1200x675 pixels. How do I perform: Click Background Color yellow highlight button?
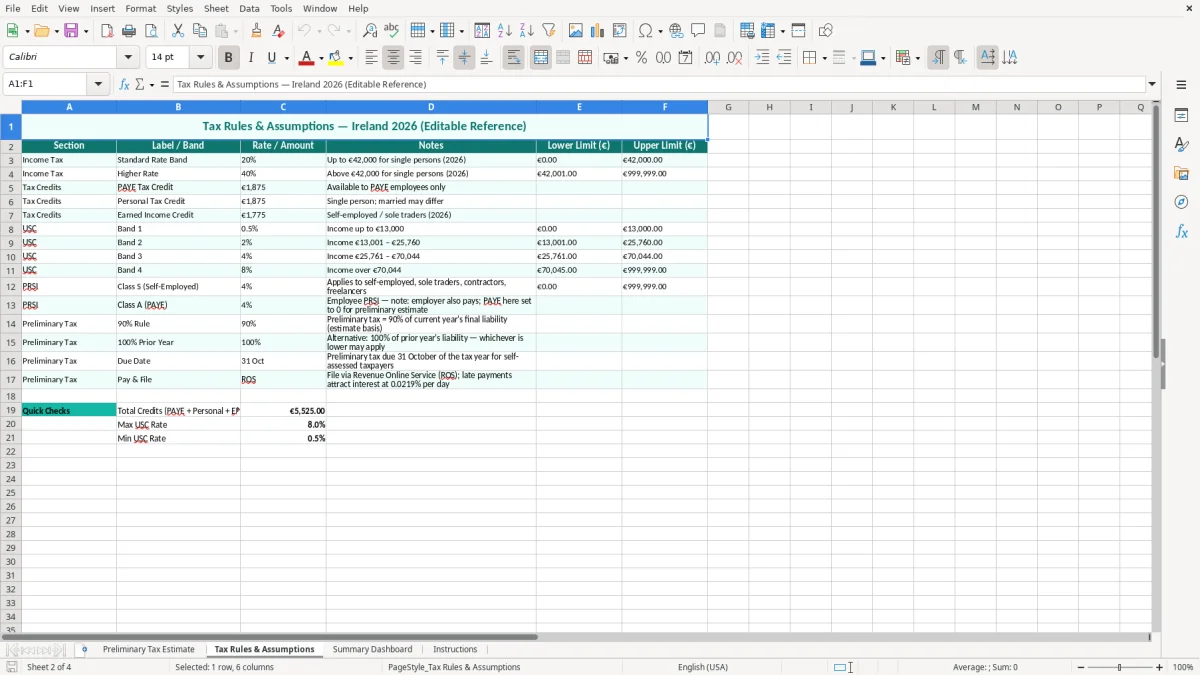tap(336, 58)
